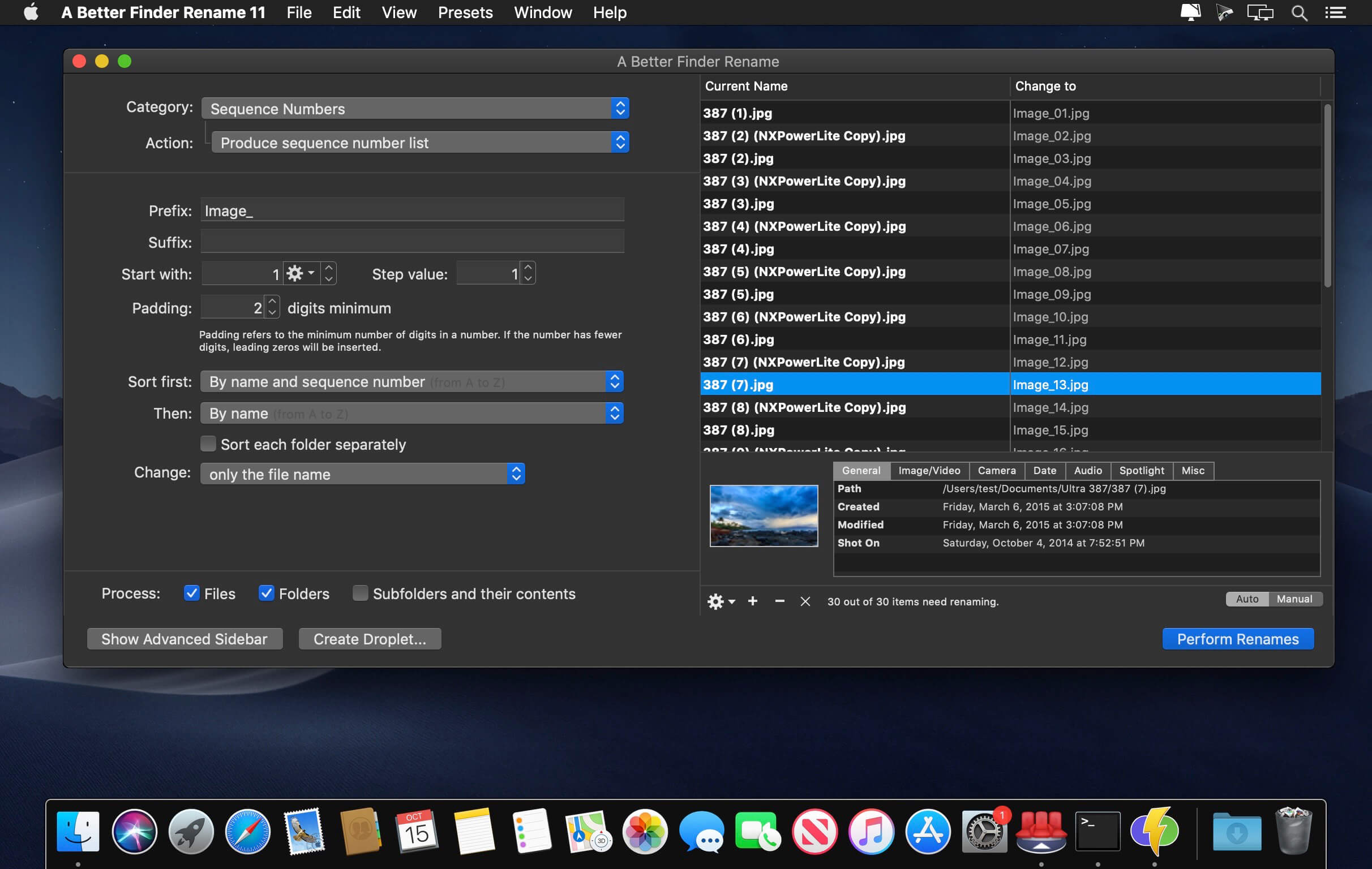
Task: Check Subfolders and their contents
Action: tap(360, 593)
